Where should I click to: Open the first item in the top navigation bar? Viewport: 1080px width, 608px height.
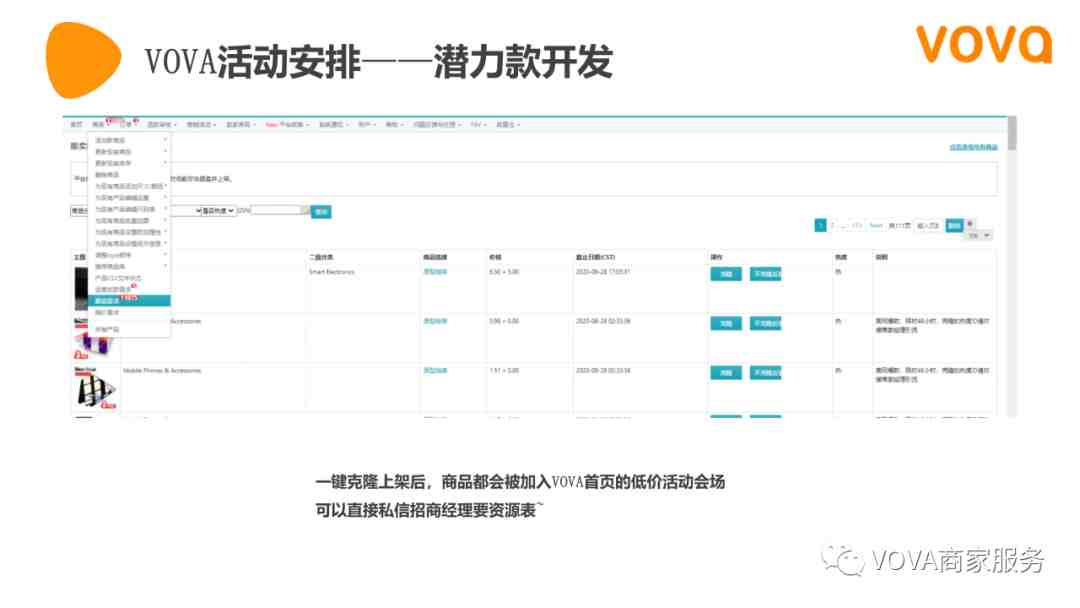76,125
